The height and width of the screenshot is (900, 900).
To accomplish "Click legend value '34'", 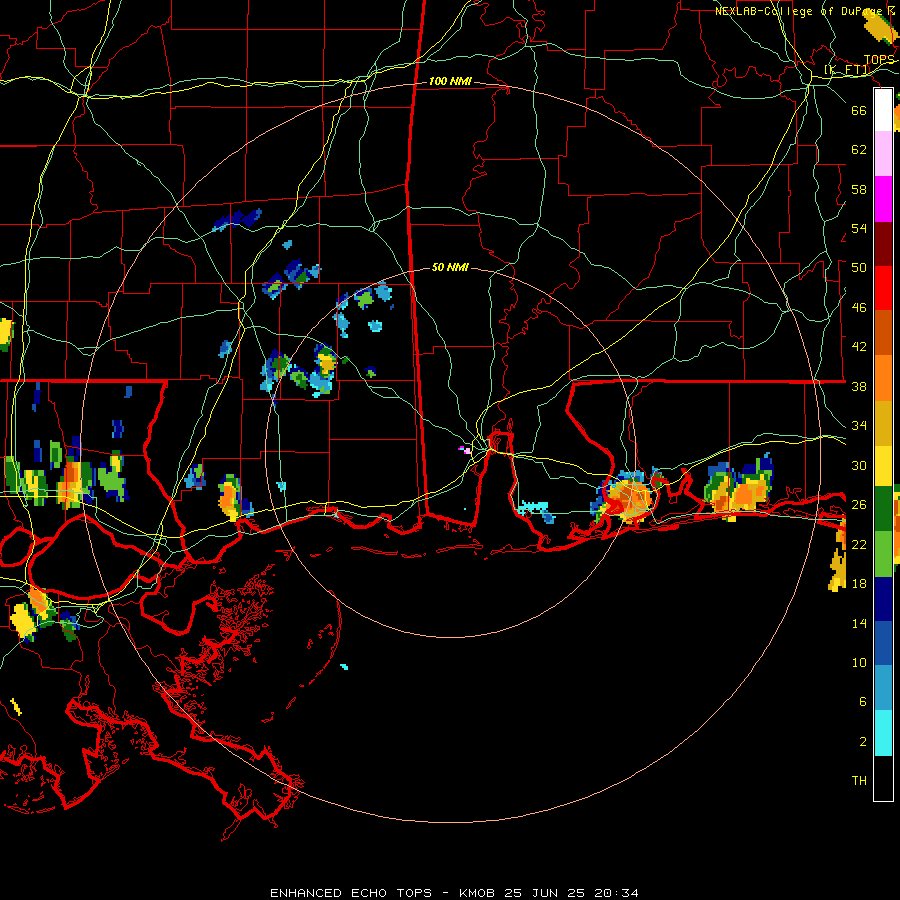I will pyautogui.click(x=859, y=426).
